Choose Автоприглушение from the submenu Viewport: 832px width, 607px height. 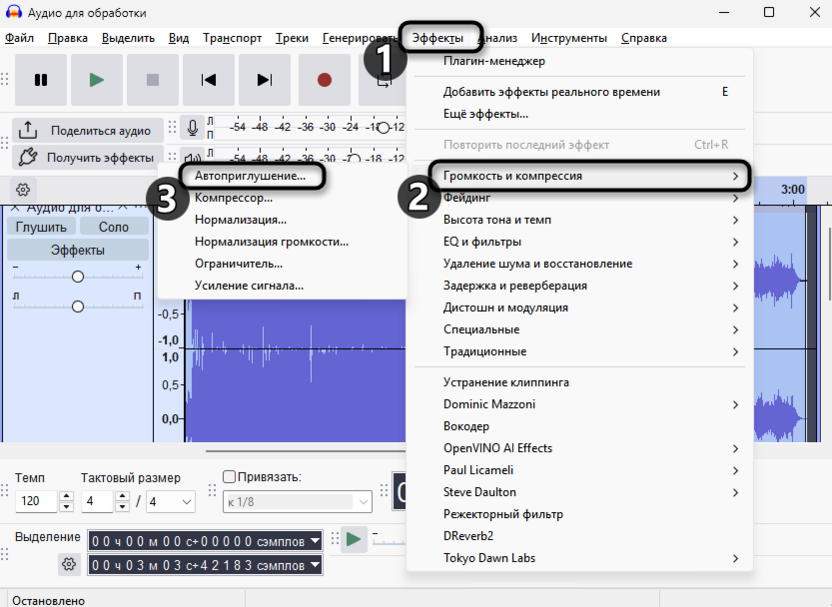(x=251, y=176)
